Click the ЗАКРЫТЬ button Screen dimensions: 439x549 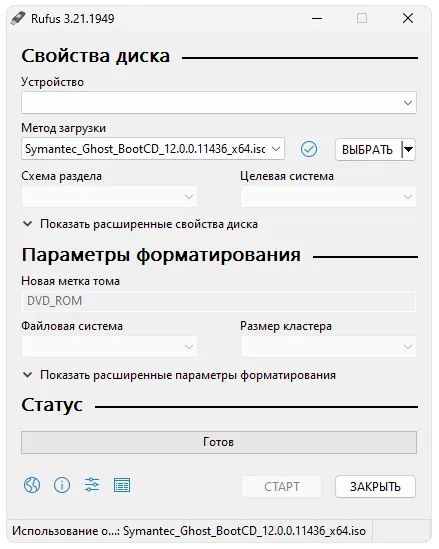pyautogui.click(x=375, y=486)
